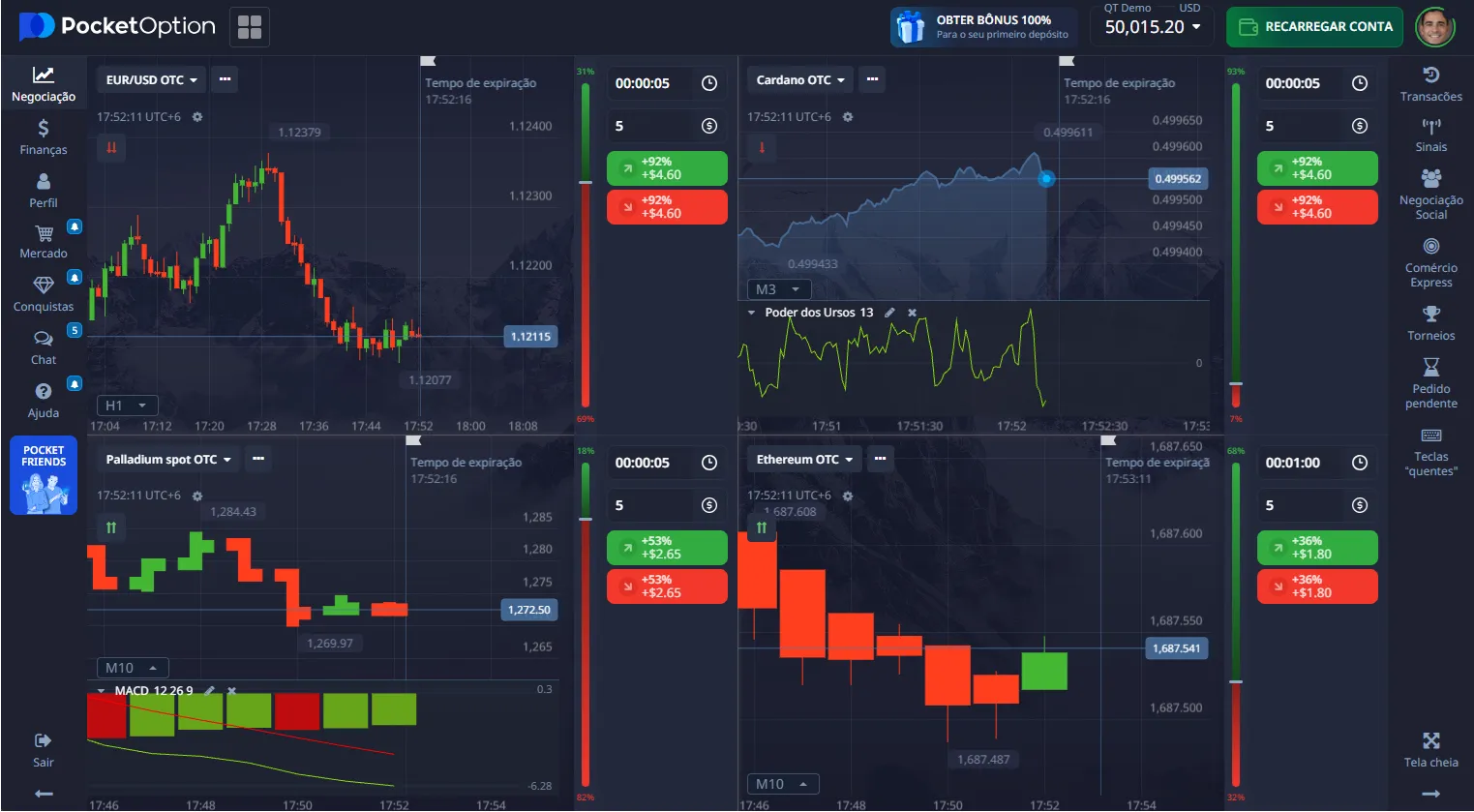Collapse the Poder dos Ursos indicator pane
Image resolution: width=1474 pixels, height=812 pixels.
[751, 313]
